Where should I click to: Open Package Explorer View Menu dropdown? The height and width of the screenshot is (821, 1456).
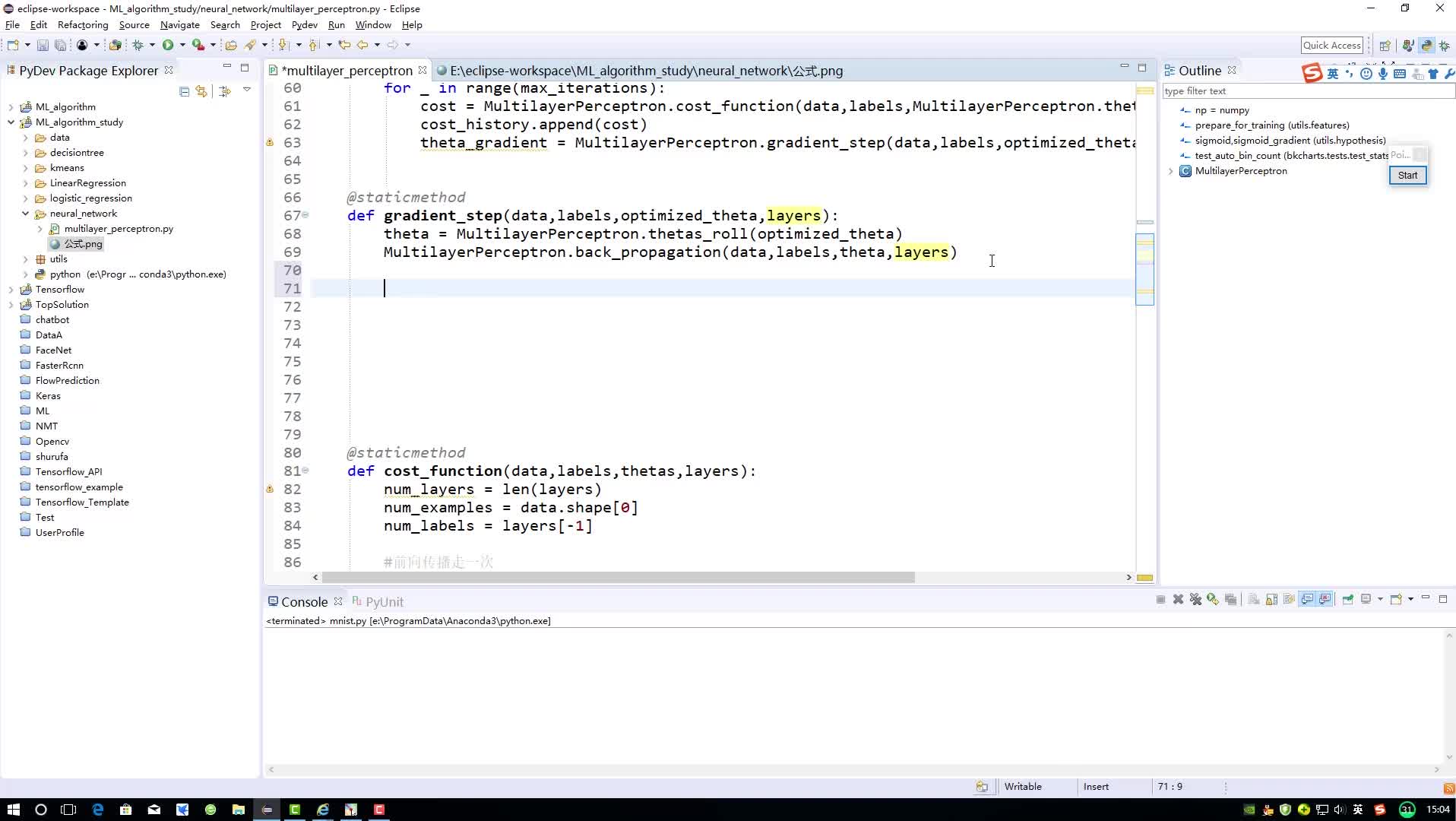(x=247, y=90)
